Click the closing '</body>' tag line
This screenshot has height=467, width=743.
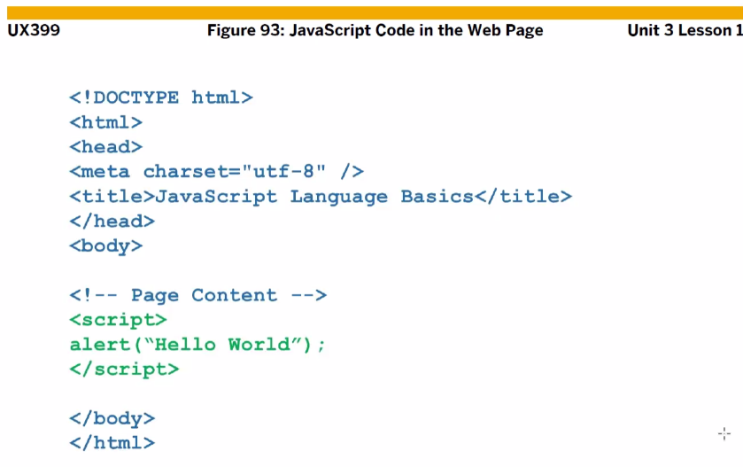(112, 419)
